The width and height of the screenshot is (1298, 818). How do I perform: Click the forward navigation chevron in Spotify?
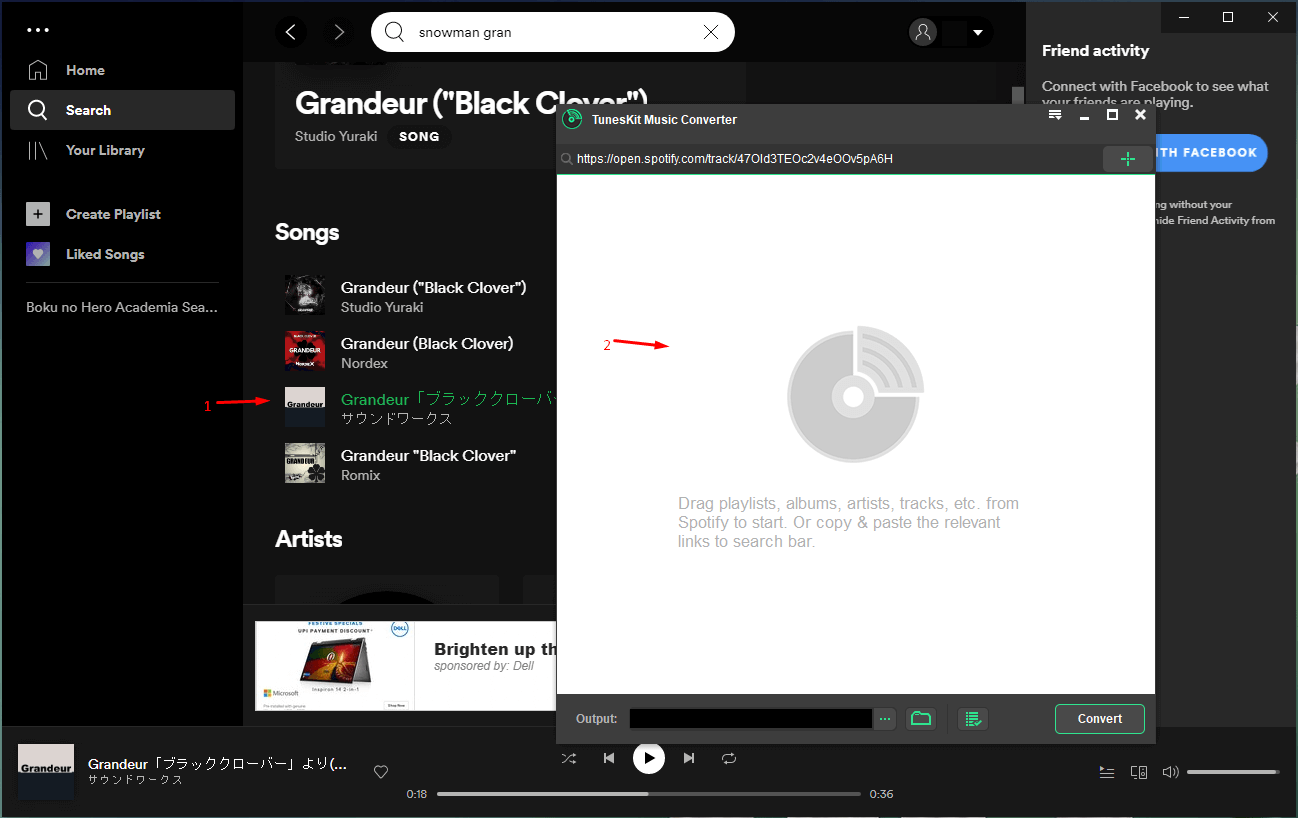(338, 32)
